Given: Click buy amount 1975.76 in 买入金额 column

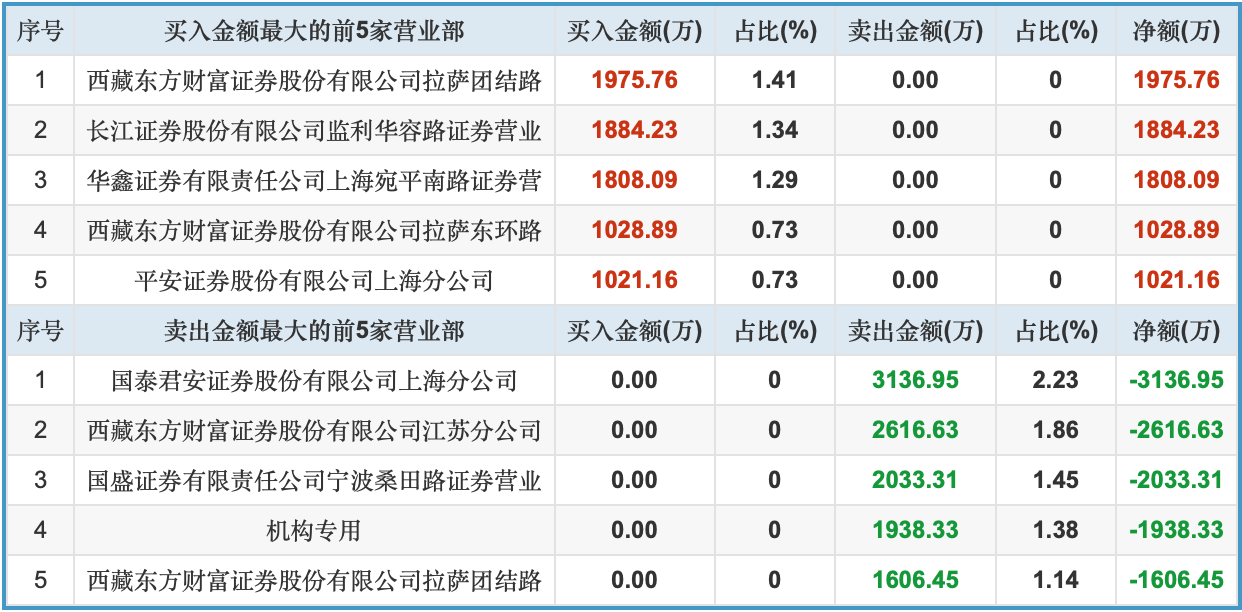Looking at the screenshot, I should point(634,80).
